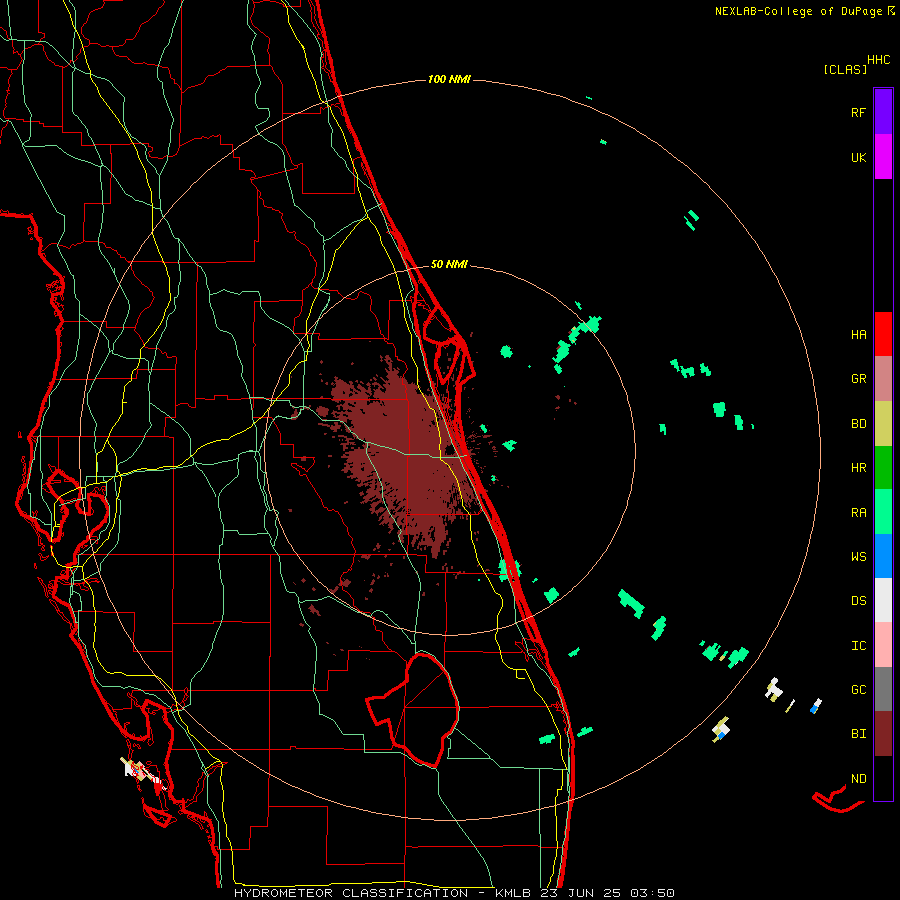Click the RF purple legend swatch

(883, 112)
